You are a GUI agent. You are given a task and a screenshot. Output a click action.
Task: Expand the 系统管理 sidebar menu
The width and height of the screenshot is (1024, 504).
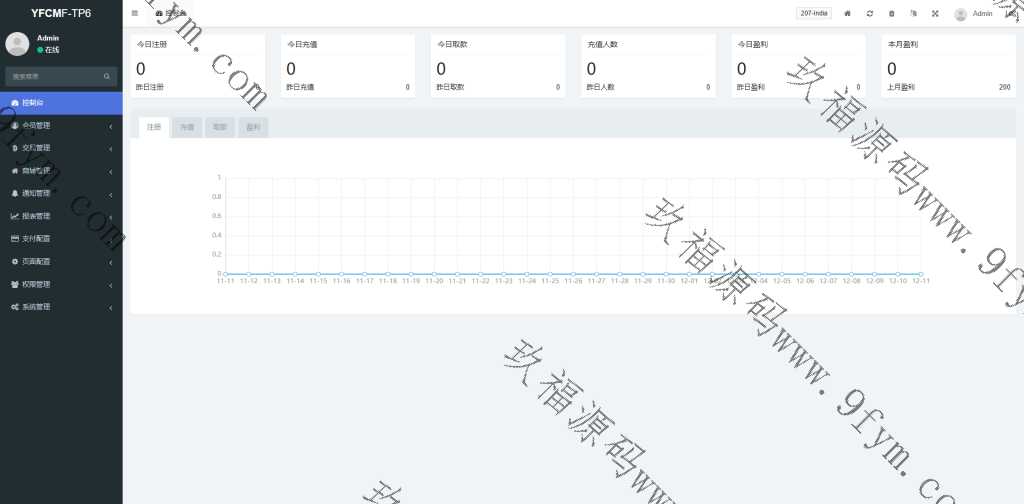point(60,307)
